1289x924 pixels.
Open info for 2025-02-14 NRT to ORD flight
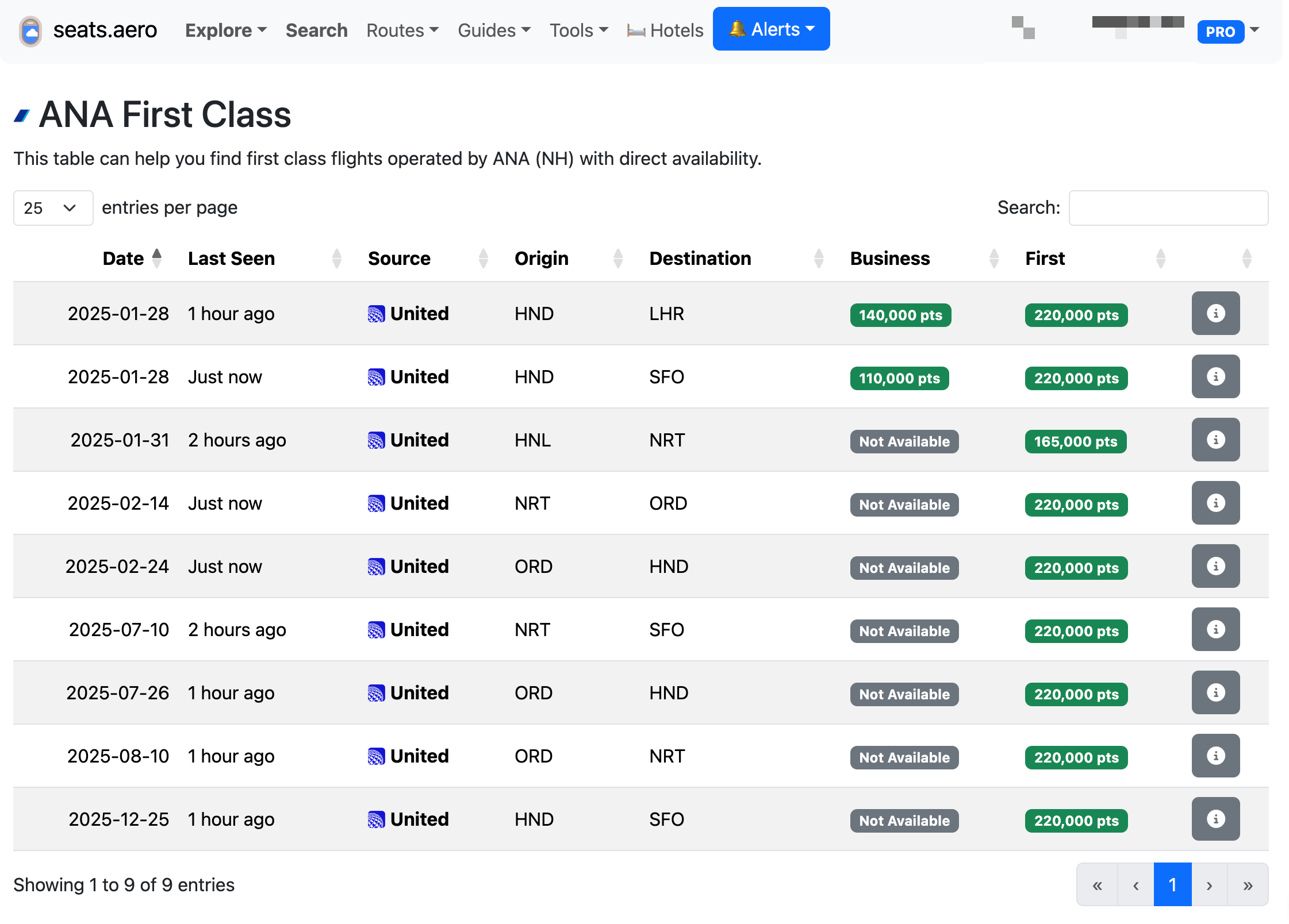click(1215, 503)
